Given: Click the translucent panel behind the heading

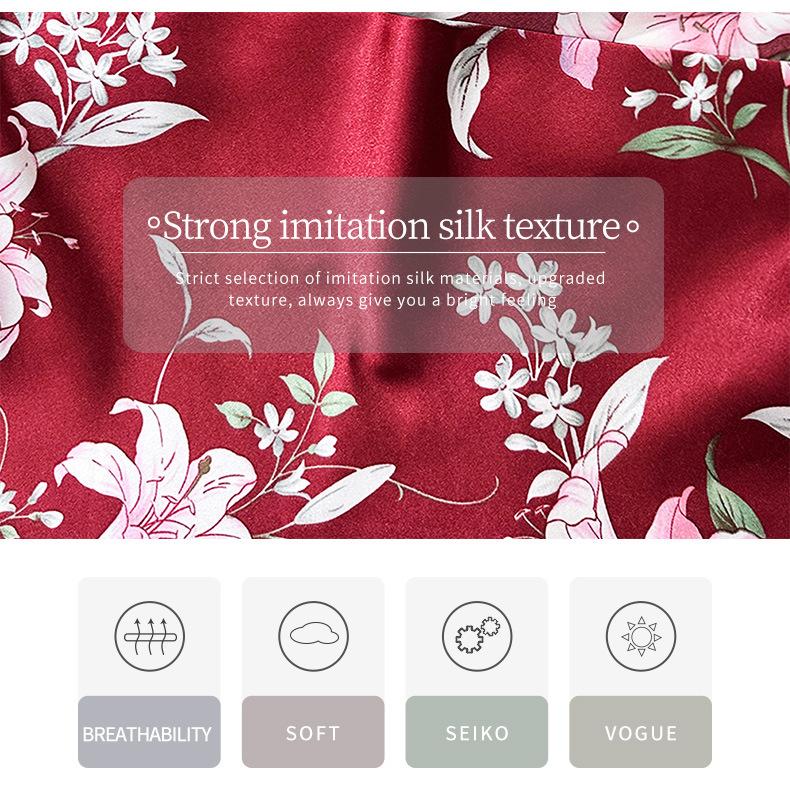Looking at the screenshot, I should click(393, 264).
